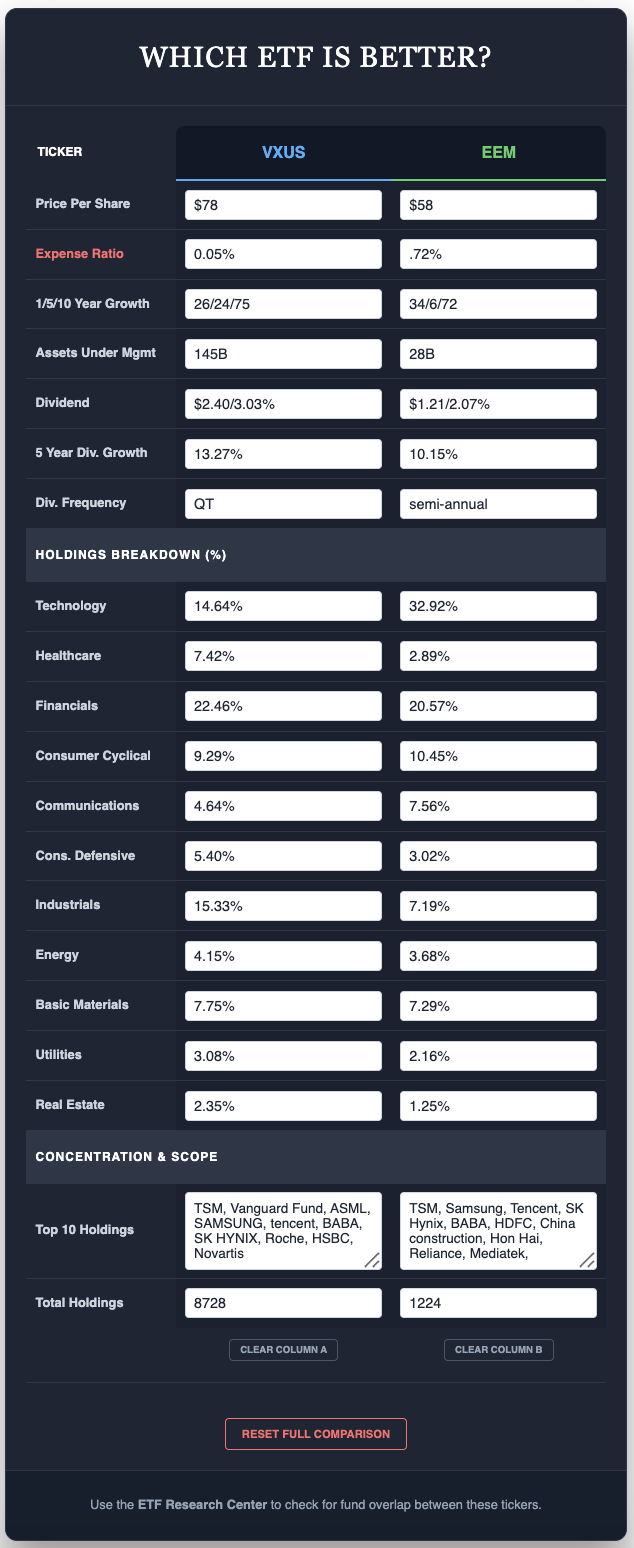Click VXUS Price Per Share field
Screen dimensions: 634x1548
[283, 205]
